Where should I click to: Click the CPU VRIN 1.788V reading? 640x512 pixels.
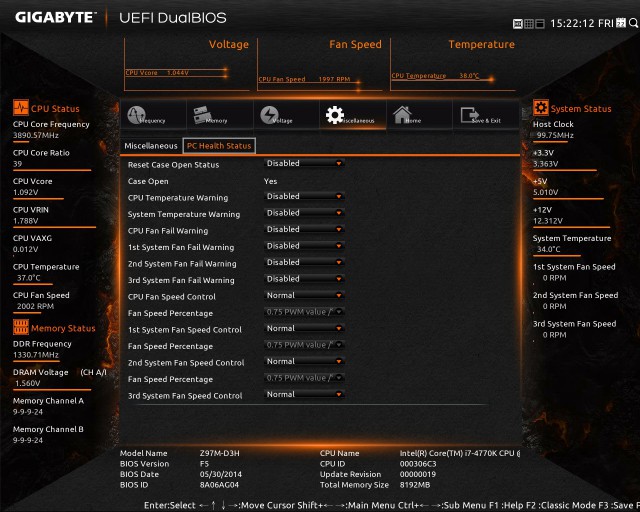(x=25, y=221)
